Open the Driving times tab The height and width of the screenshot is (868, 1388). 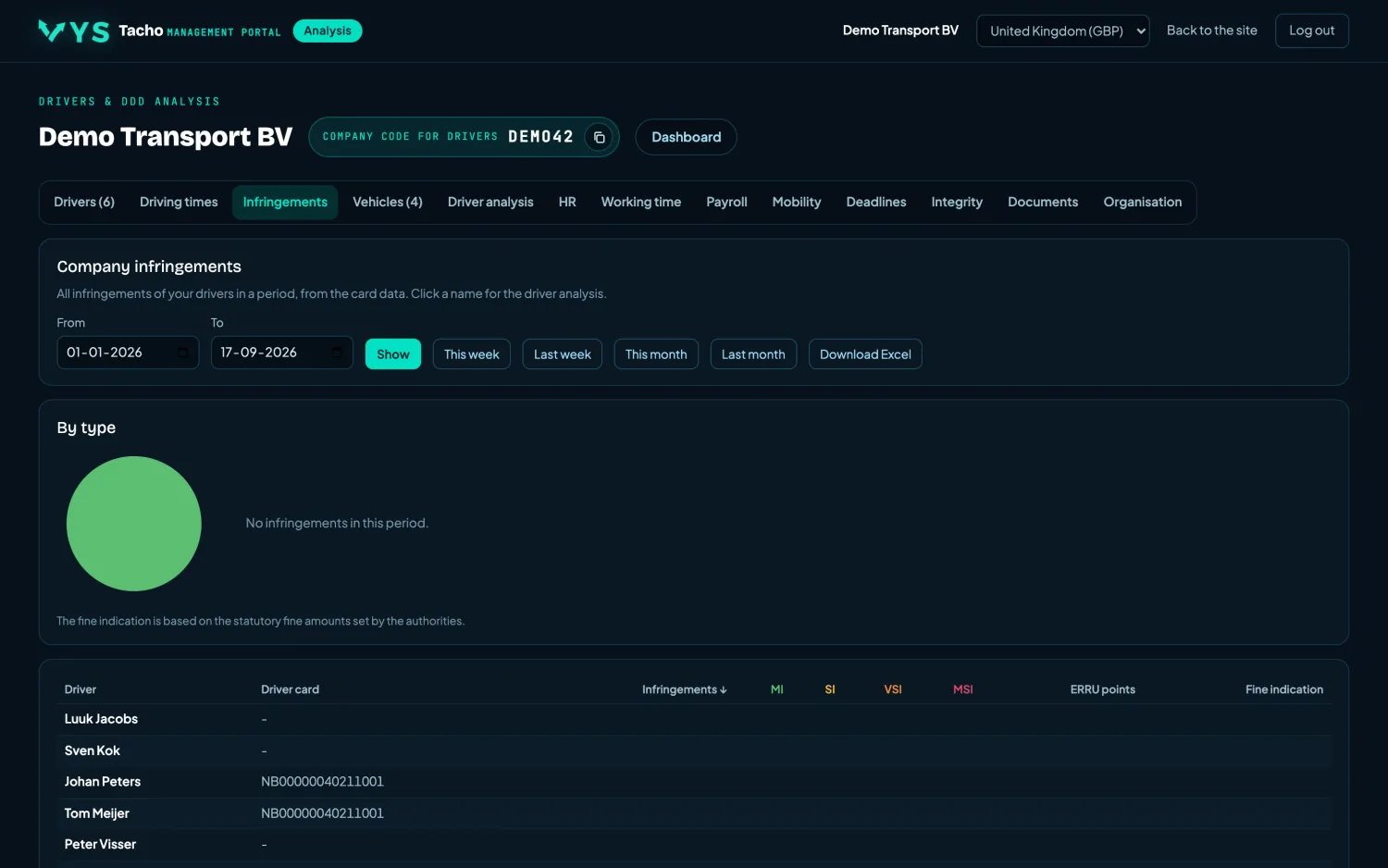click(179, 202)
